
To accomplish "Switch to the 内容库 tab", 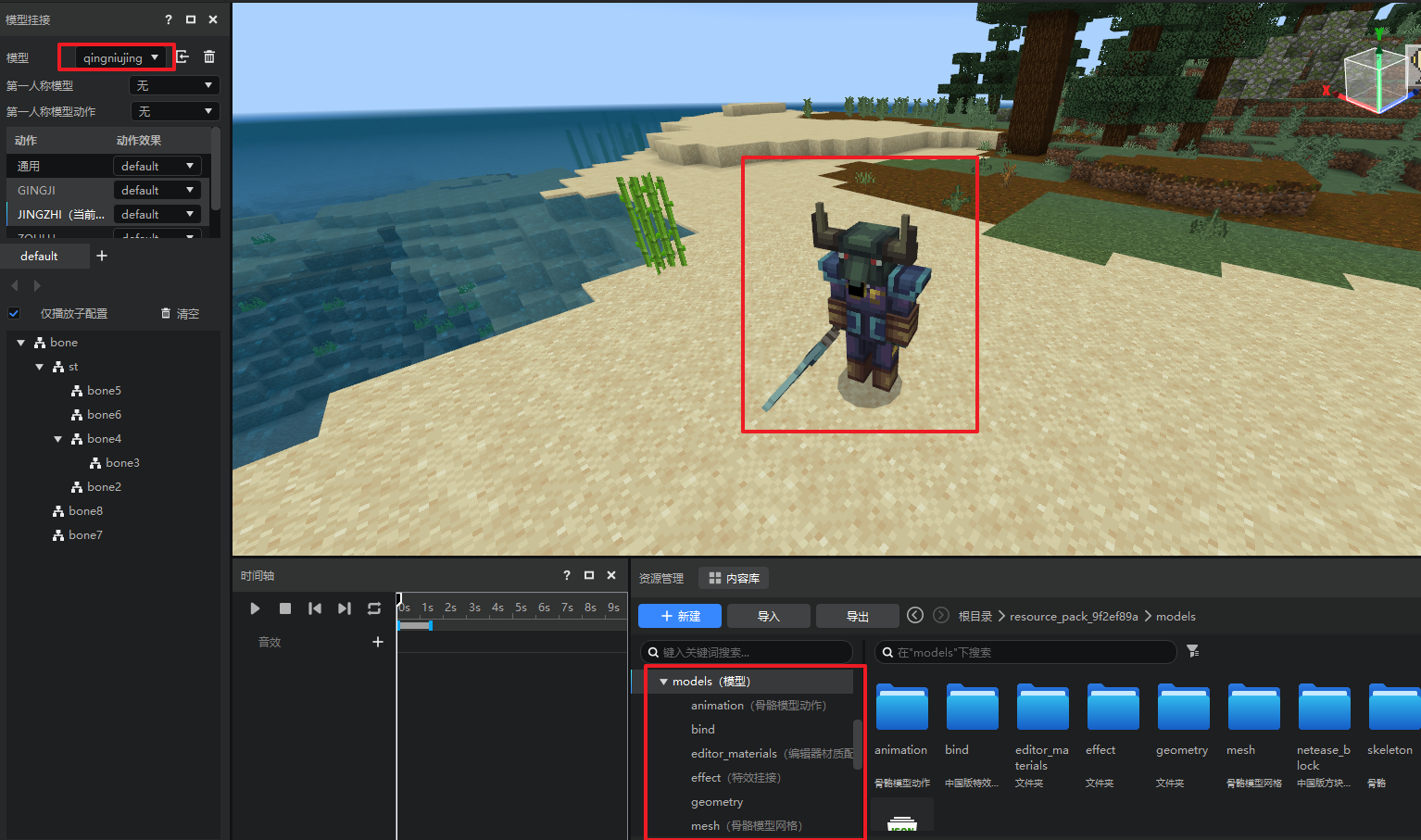I will (x=734, y=578).
